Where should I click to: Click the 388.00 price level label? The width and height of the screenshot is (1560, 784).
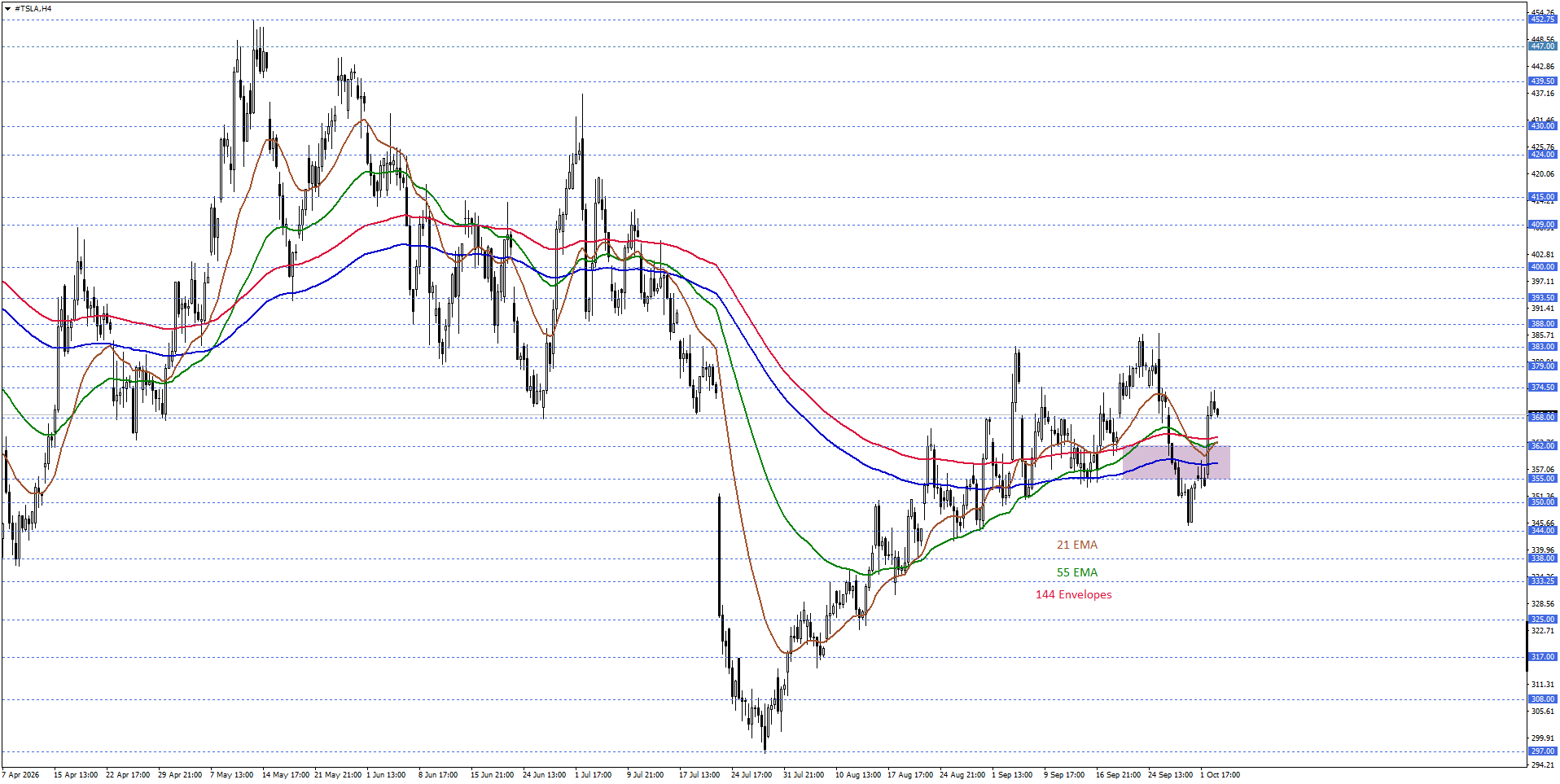(x=1542, y=324)
